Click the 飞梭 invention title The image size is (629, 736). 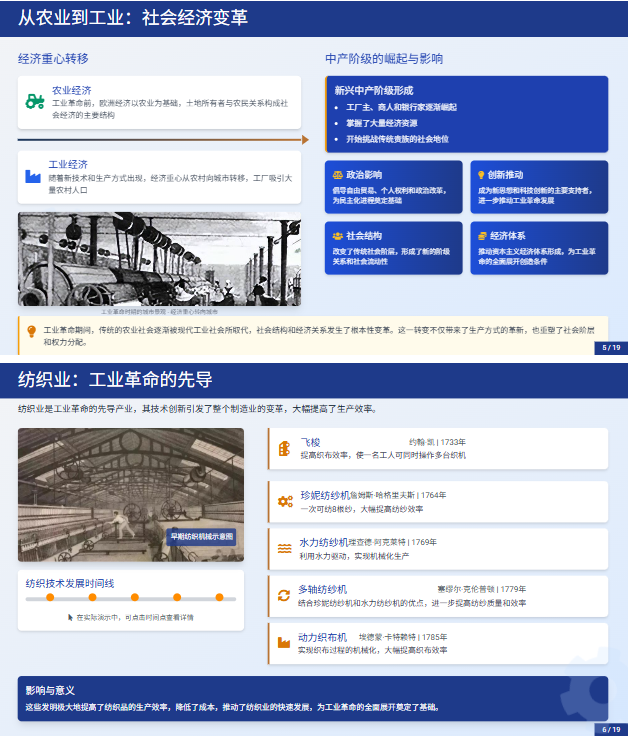click(310, 443)
